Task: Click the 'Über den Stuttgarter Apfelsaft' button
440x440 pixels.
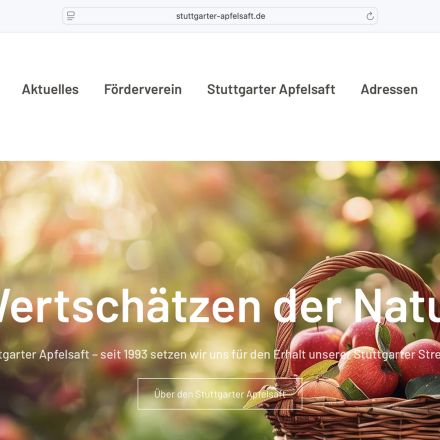Action: click(x=220, y=394)
